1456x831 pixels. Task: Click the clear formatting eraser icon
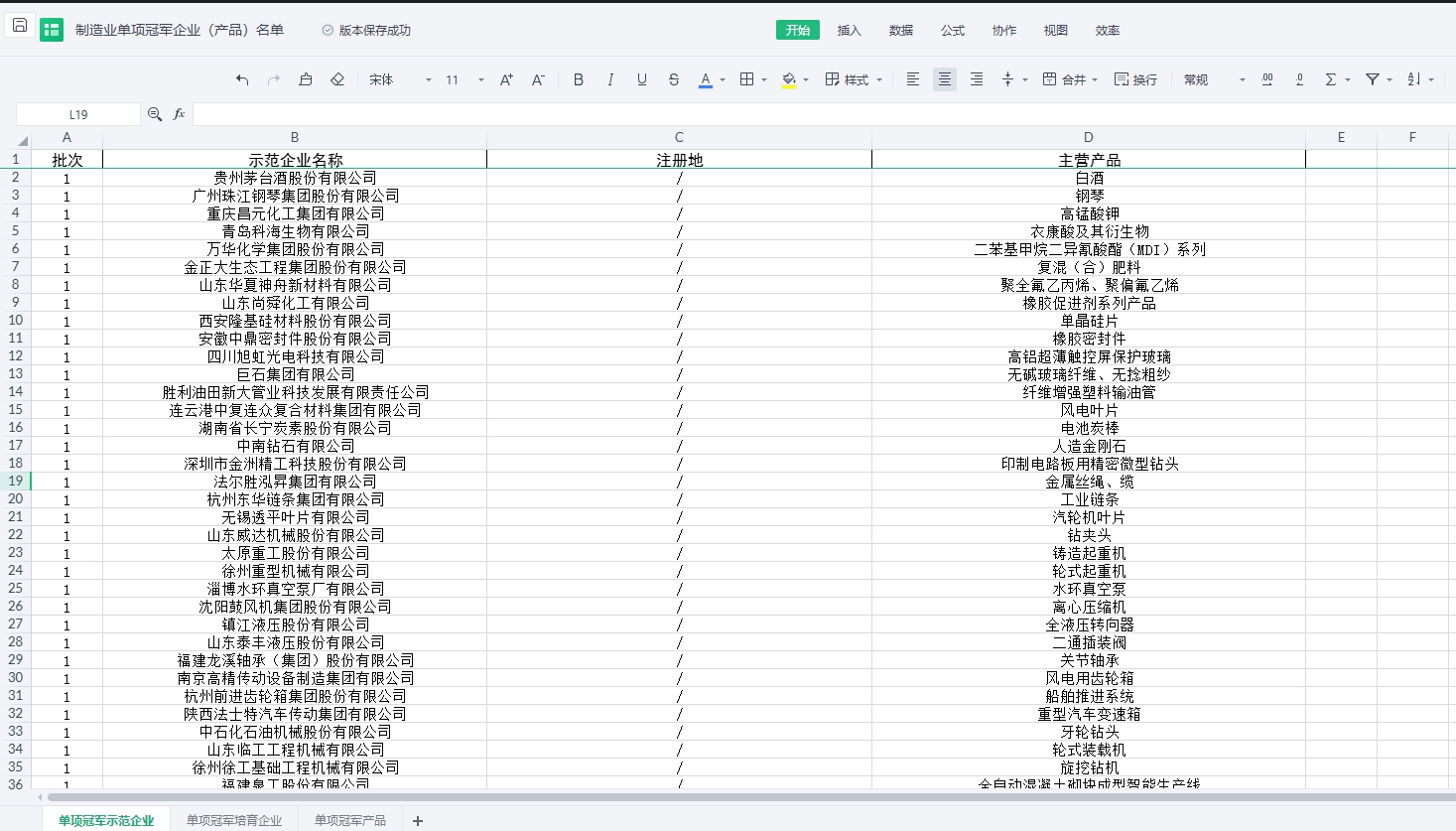tap(337, 79)
